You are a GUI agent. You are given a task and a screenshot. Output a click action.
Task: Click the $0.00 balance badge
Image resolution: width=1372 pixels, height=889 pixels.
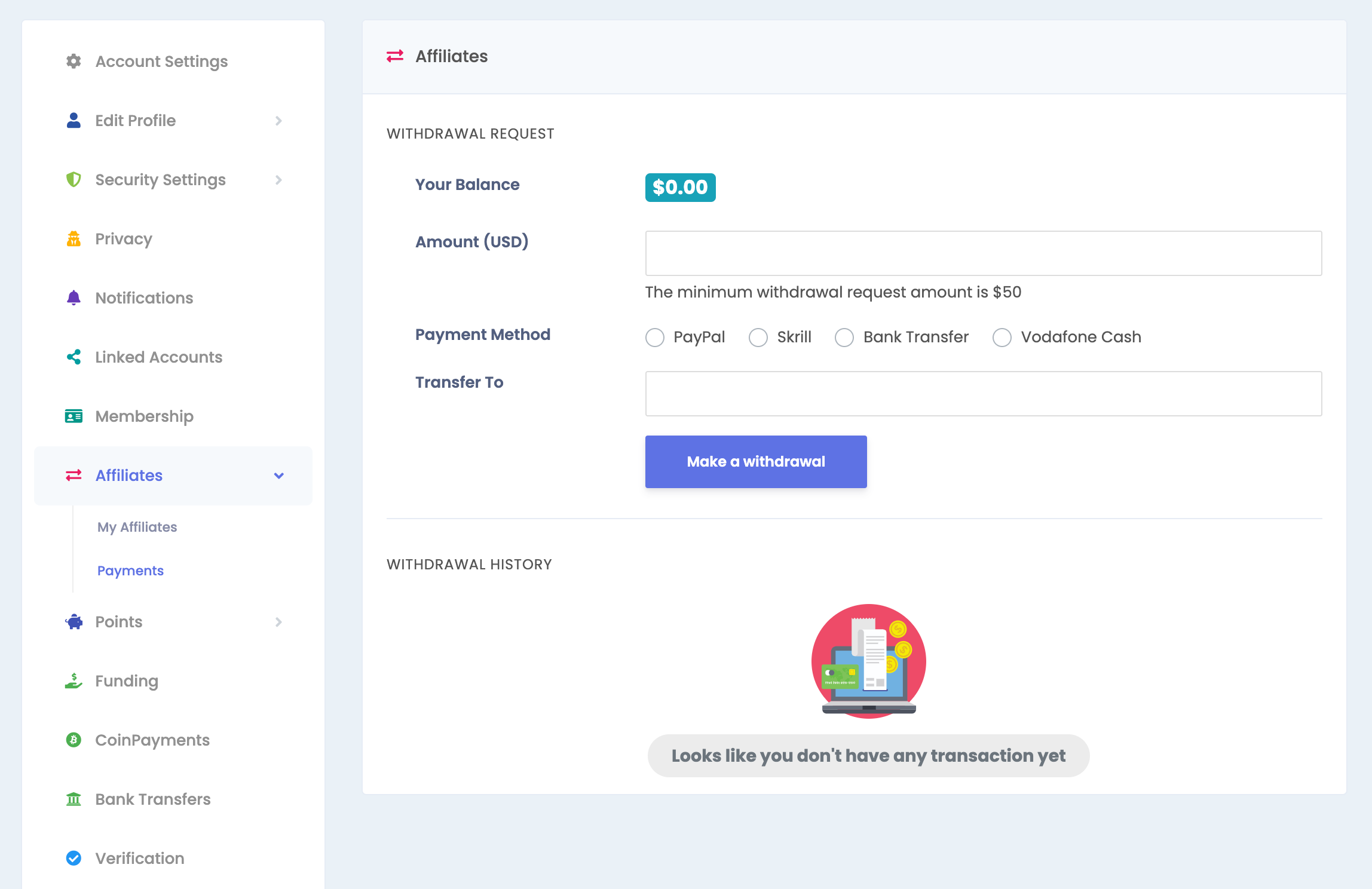680,188
